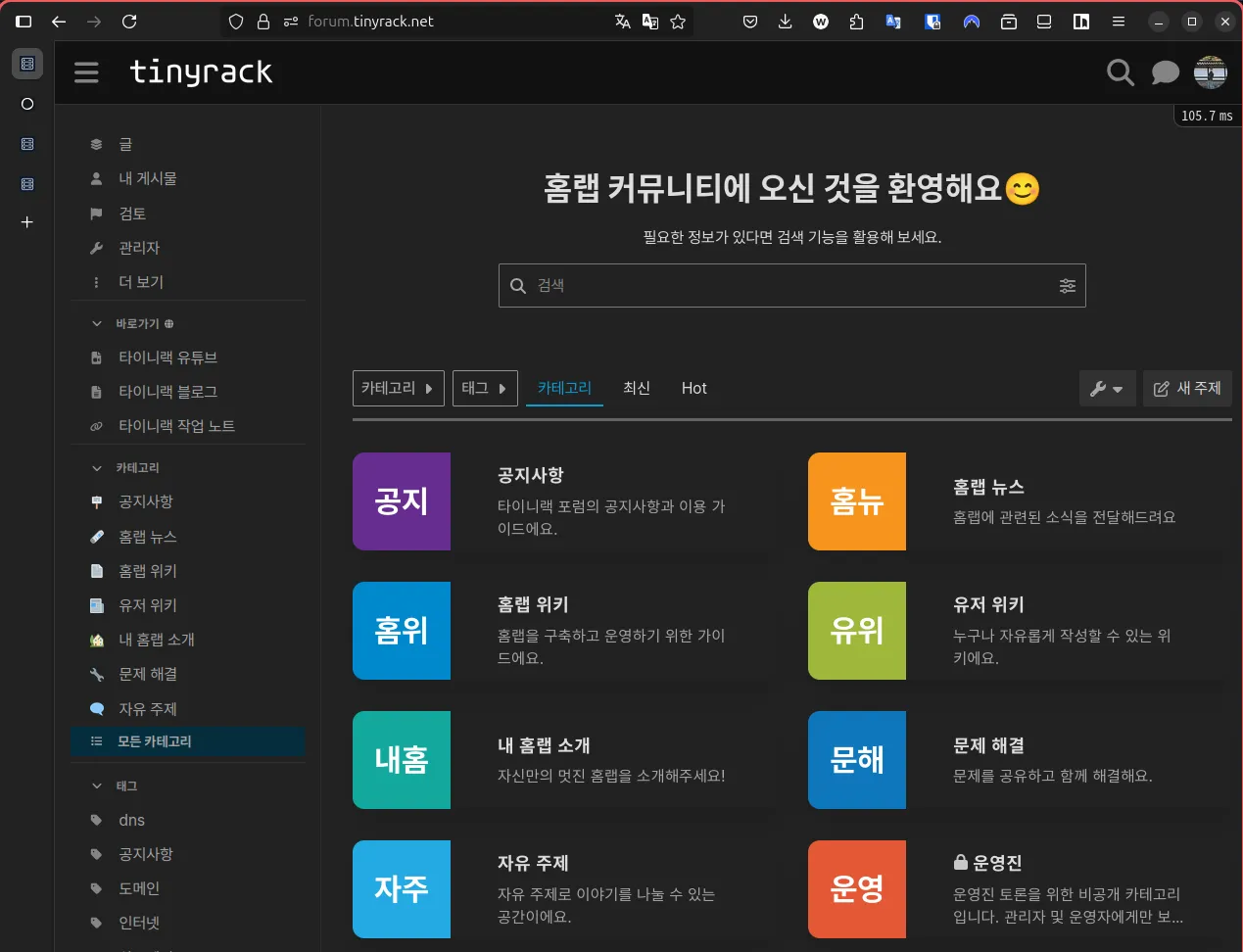This screenshot has width=1243, height=952.
Task: Open advanced search filter options icon
Action: 1067,286
